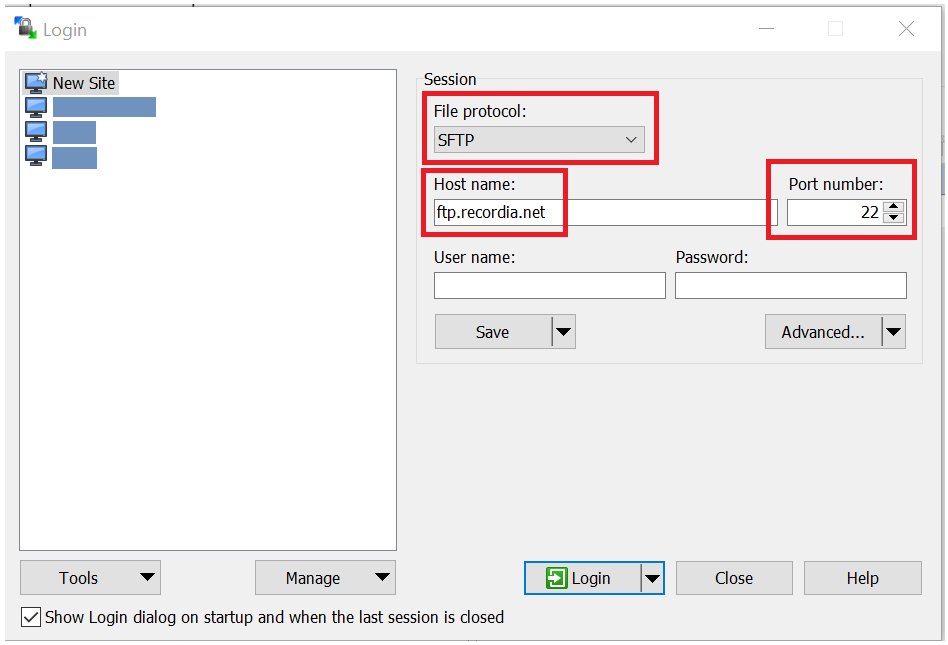Click the "User name:" label
948x645 pixels.
point(475,258)
